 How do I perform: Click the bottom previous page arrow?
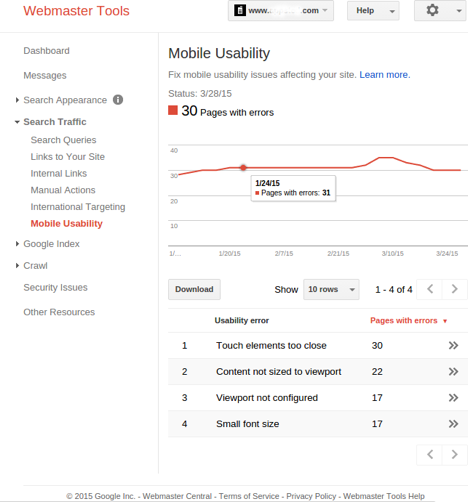pyautogui.click(x=430, y=454)
